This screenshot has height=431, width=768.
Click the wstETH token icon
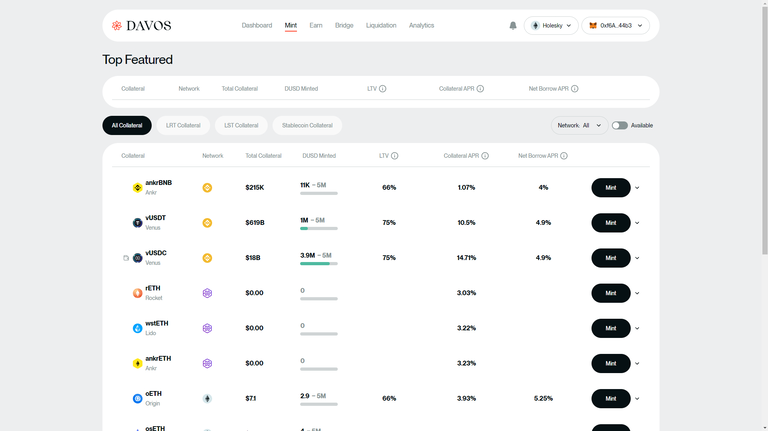click(138, 328)
